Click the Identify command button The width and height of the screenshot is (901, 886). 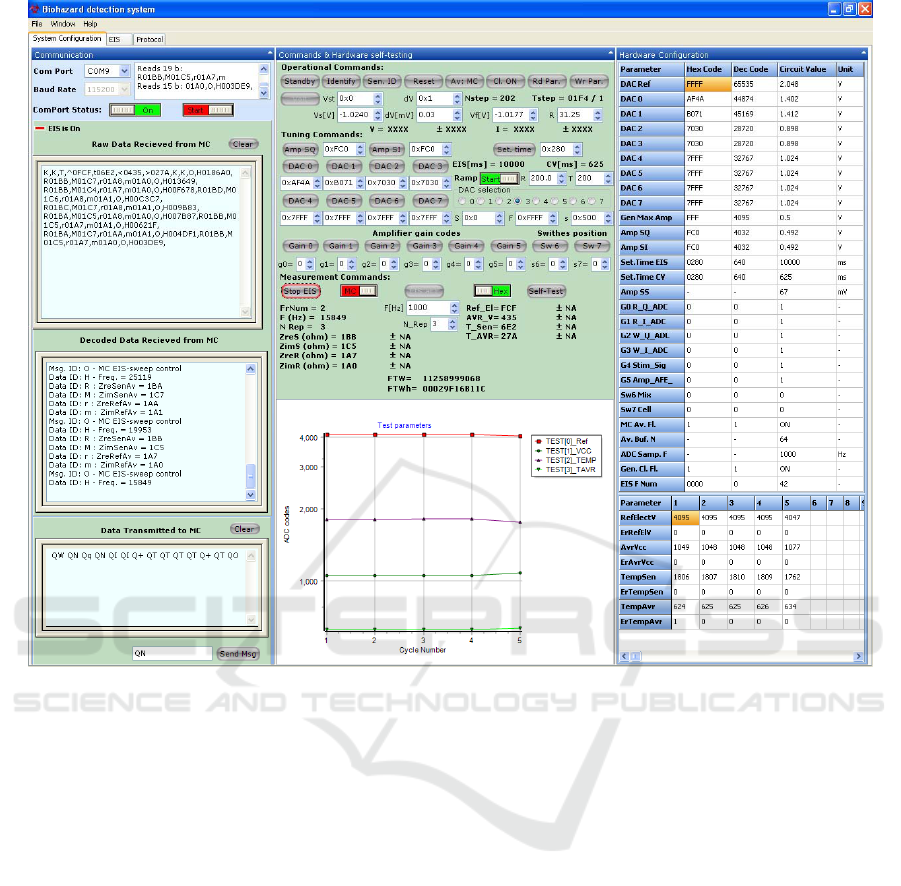341,81
